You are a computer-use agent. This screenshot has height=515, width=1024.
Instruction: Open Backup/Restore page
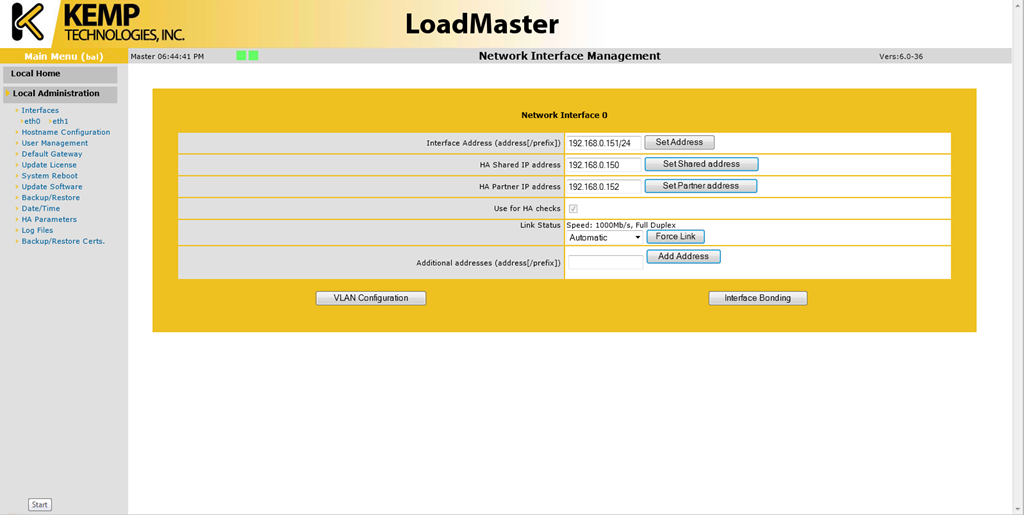click(x=50, y=198)
